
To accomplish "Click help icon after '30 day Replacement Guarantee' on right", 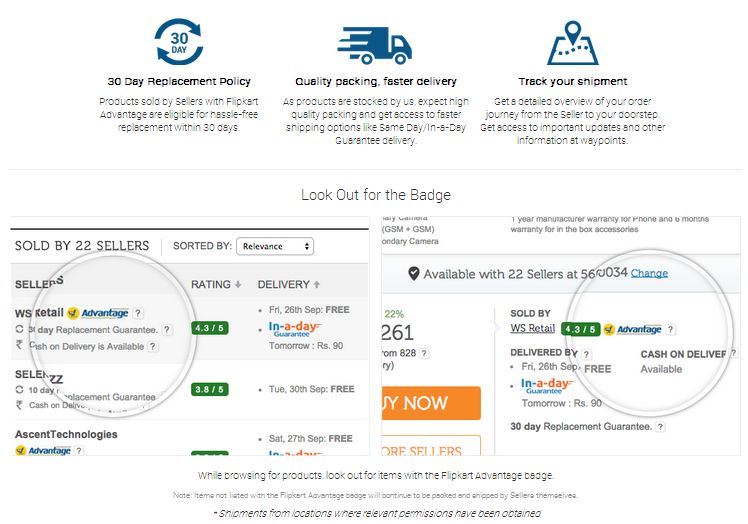I will [660, 427].
